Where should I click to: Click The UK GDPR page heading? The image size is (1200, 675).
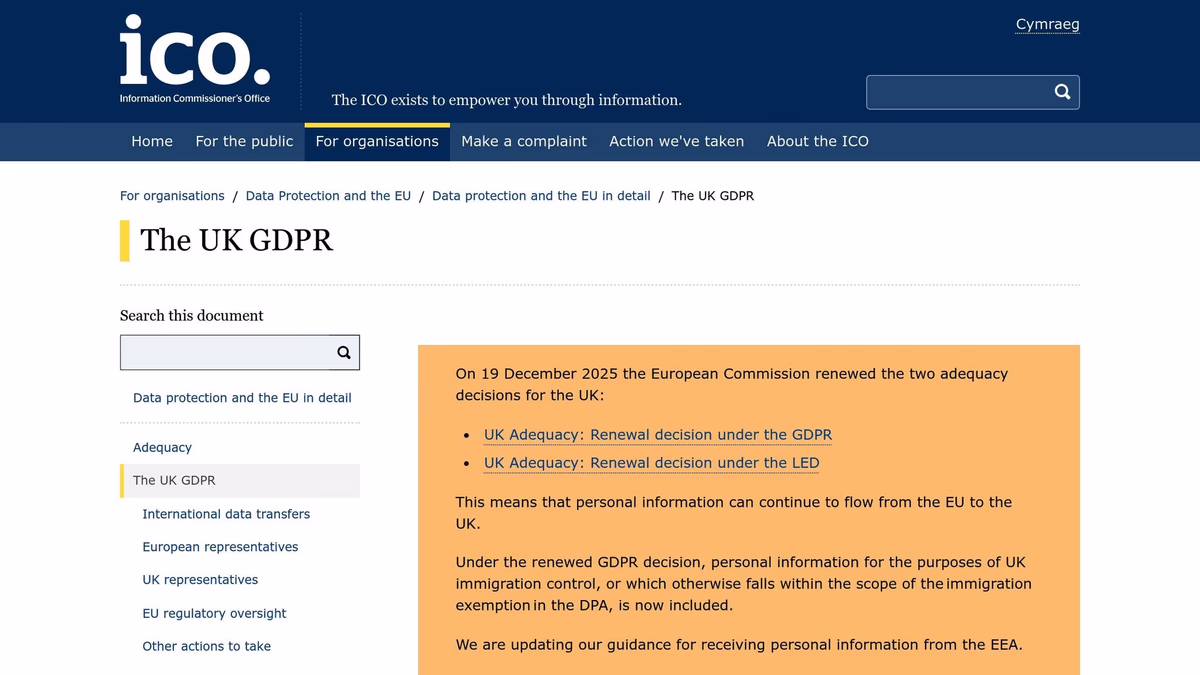pyautogui.click(x=237, y=240)
